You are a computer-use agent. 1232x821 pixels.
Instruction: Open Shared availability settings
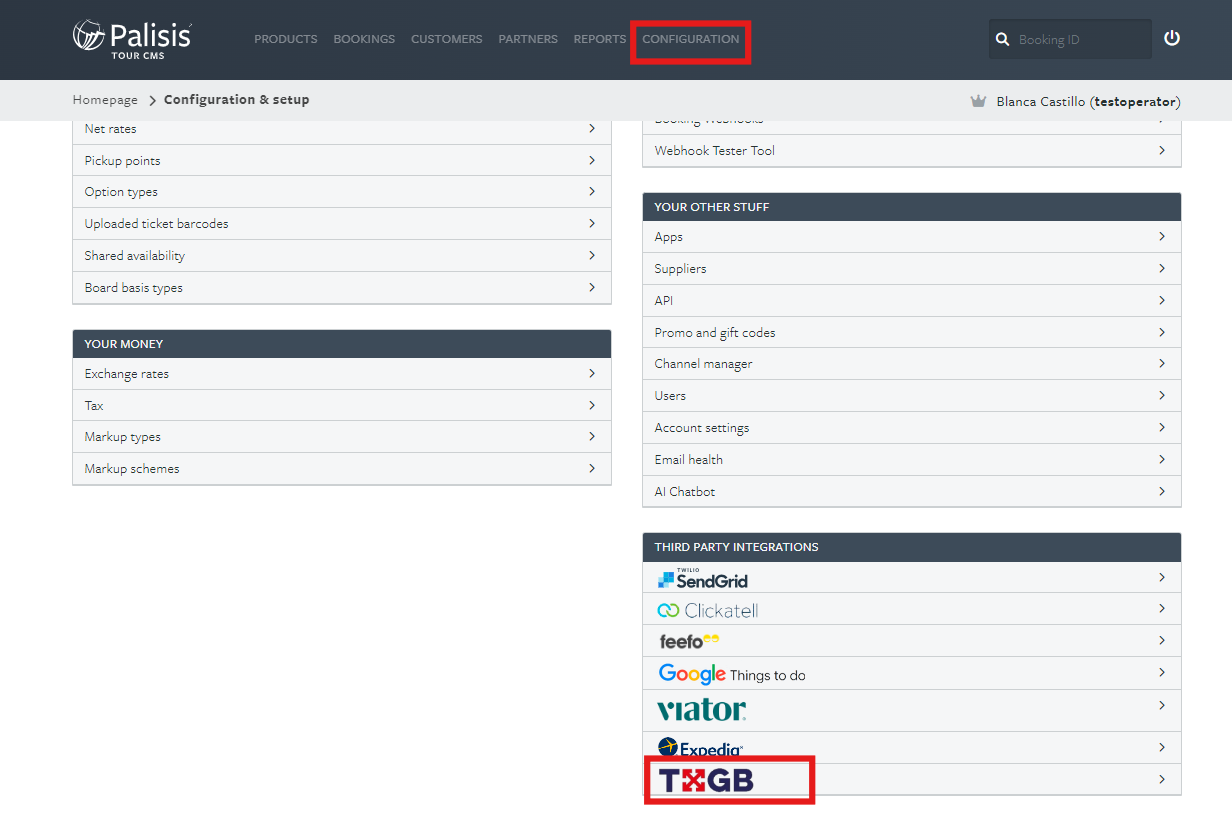342,256
